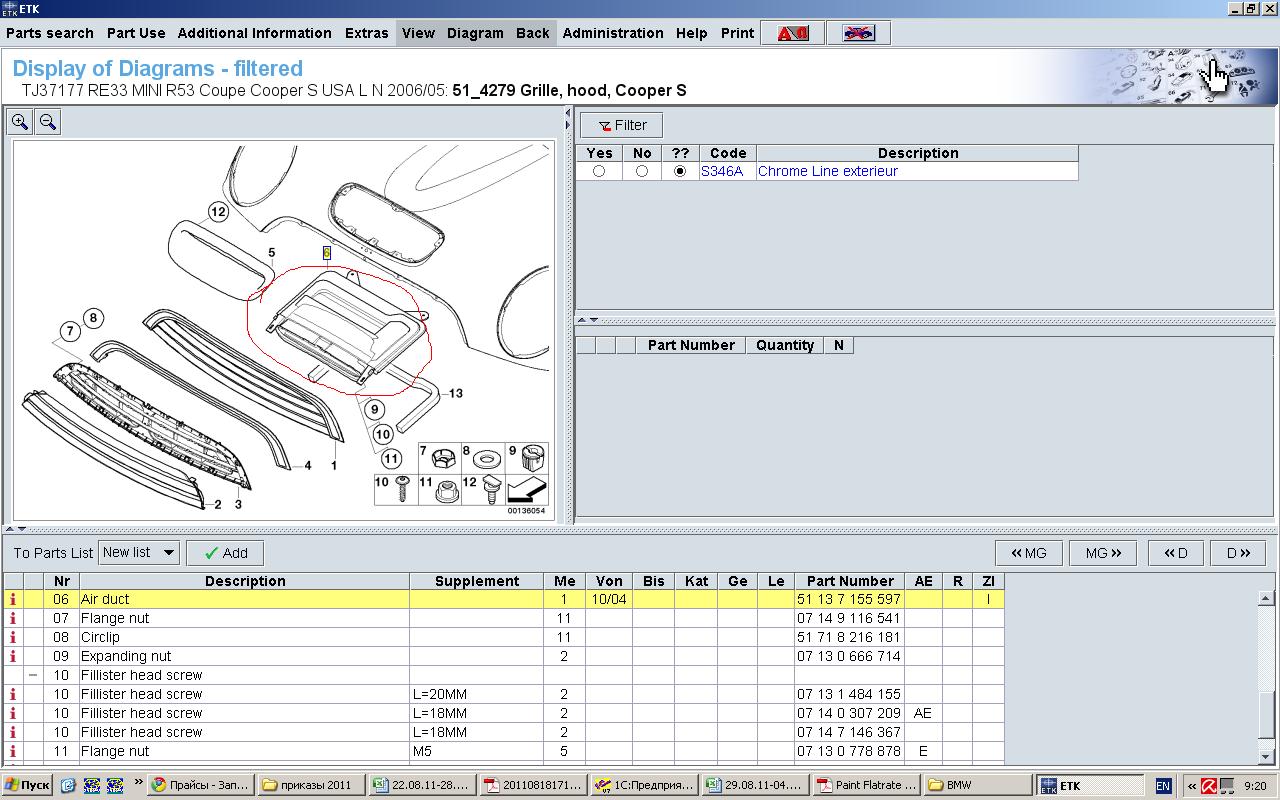Open info icon for part 07 14 0 307 209
The height and width of the screenshot is (800, 1280).
tap(13, 713)
